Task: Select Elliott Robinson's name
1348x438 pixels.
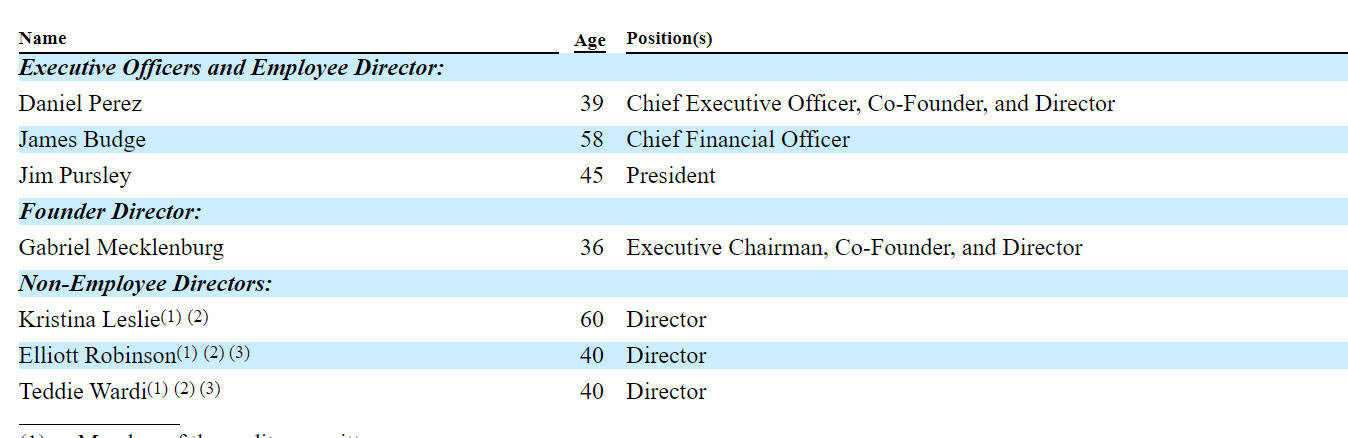Action: pyautogui.click(x=96, y=356)
